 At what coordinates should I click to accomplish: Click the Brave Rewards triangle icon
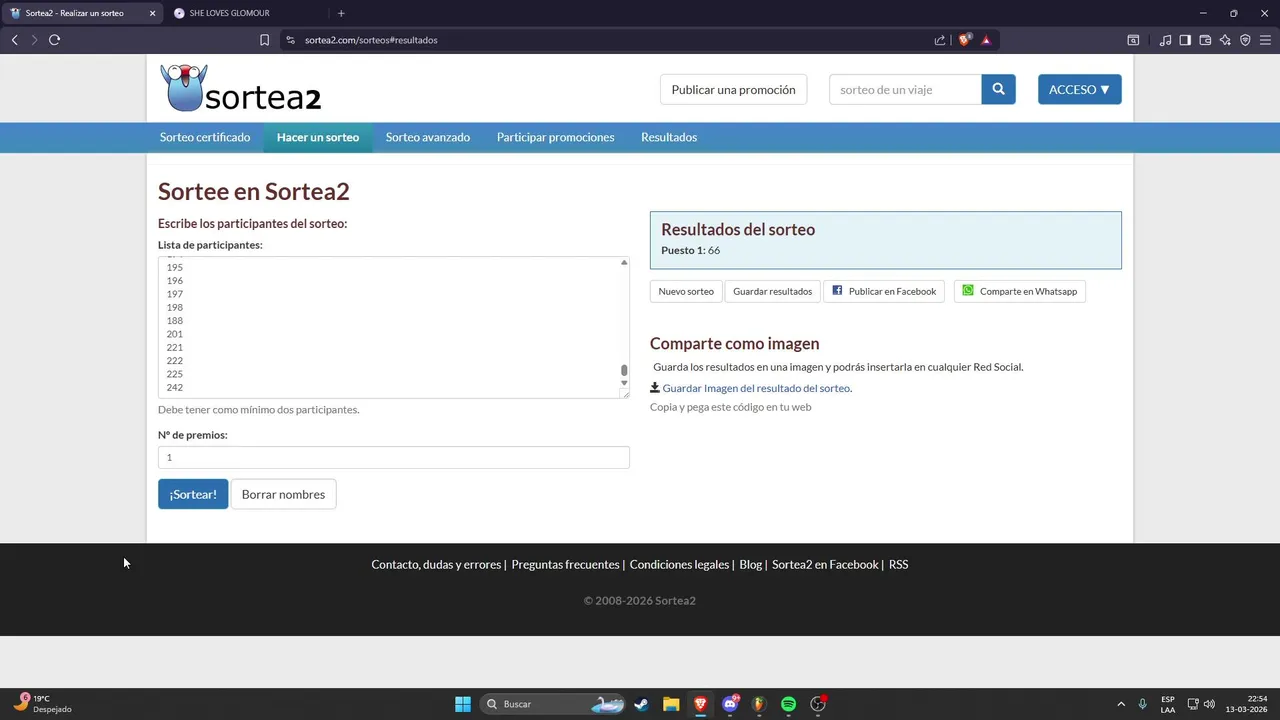pyautogui.click(x=986, y=40)
